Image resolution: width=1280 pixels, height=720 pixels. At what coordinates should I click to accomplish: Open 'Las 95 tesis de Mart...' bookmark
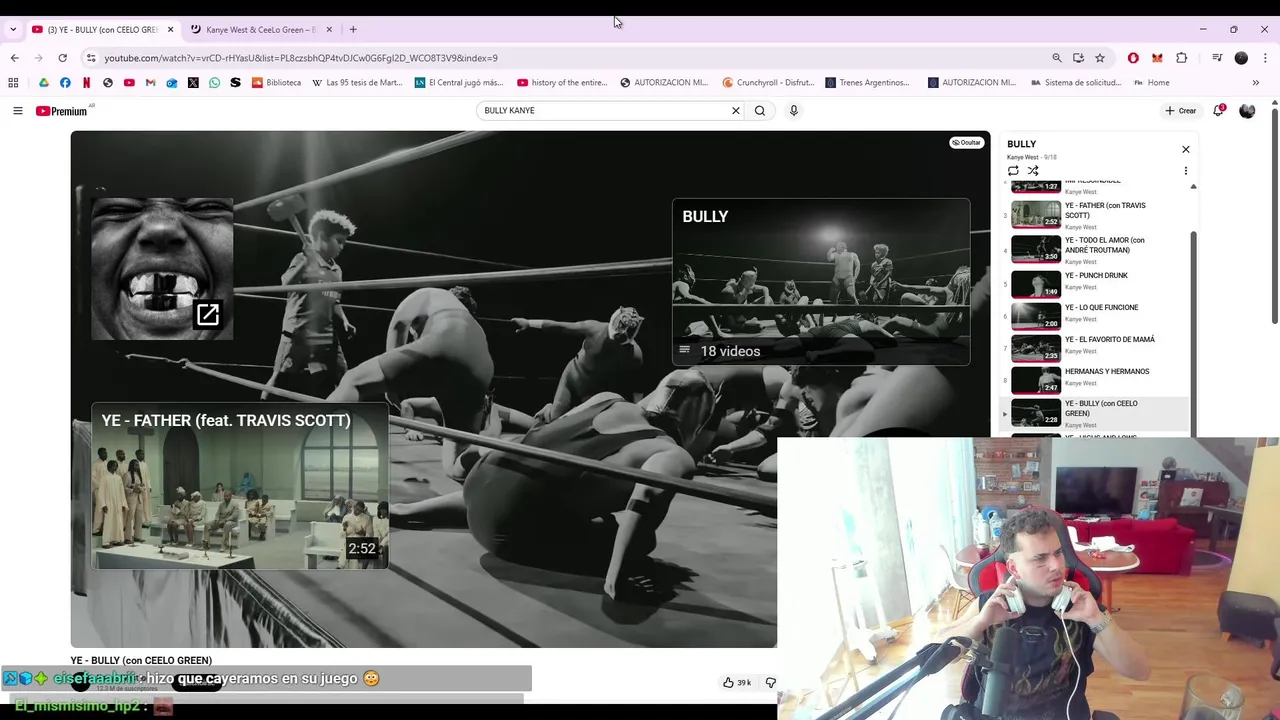coord(357,83)
